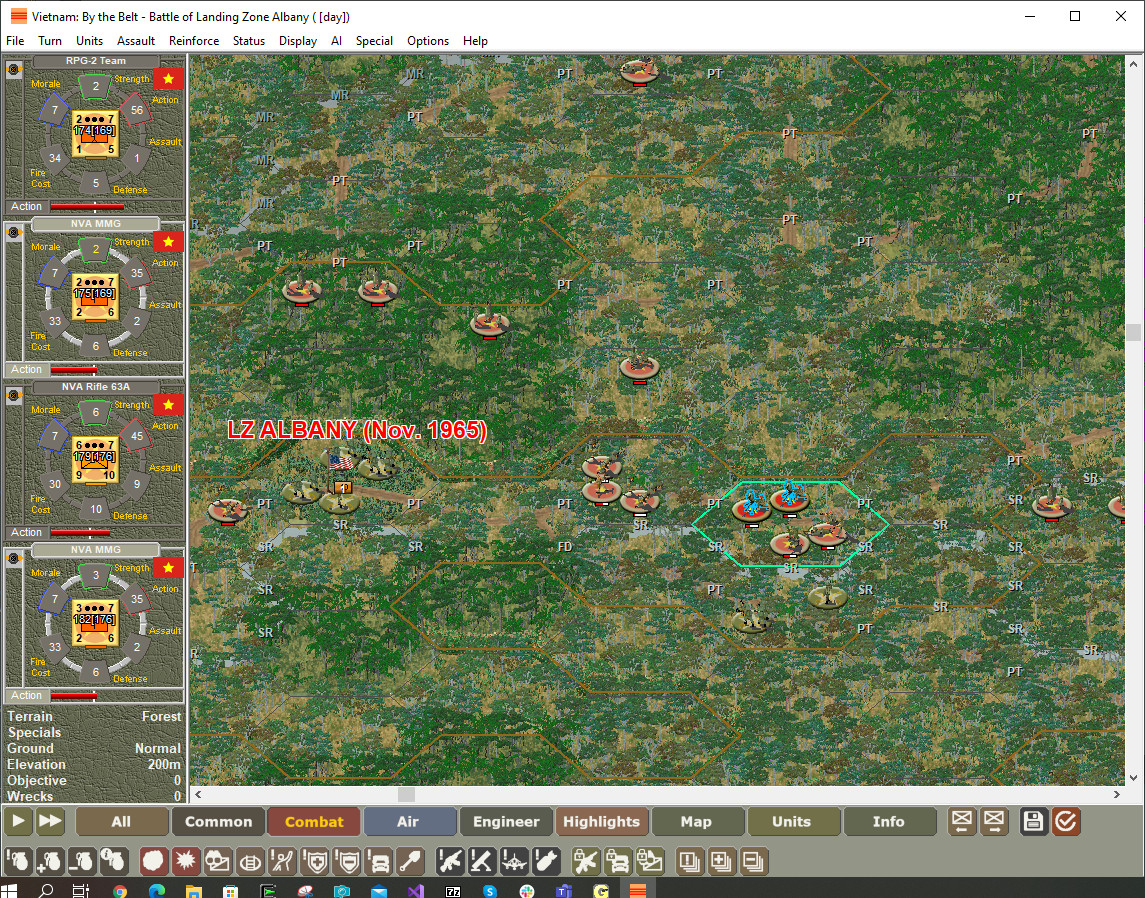The image size is (1145, 898).
Task: Open the Windows taskbar search icon
Action: tap(45, 891)
